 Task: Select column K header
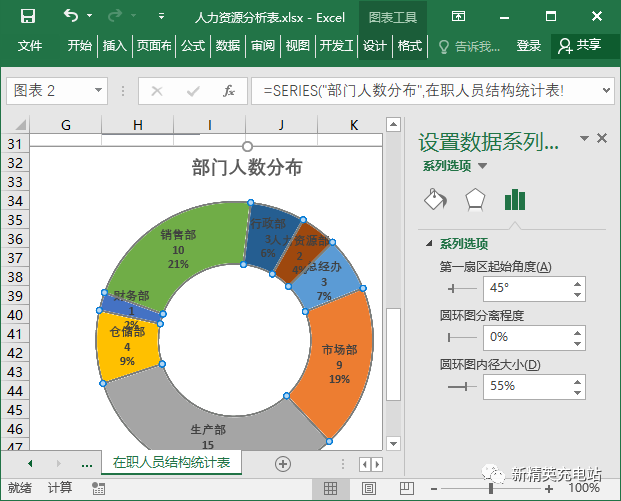pos(354,125)
